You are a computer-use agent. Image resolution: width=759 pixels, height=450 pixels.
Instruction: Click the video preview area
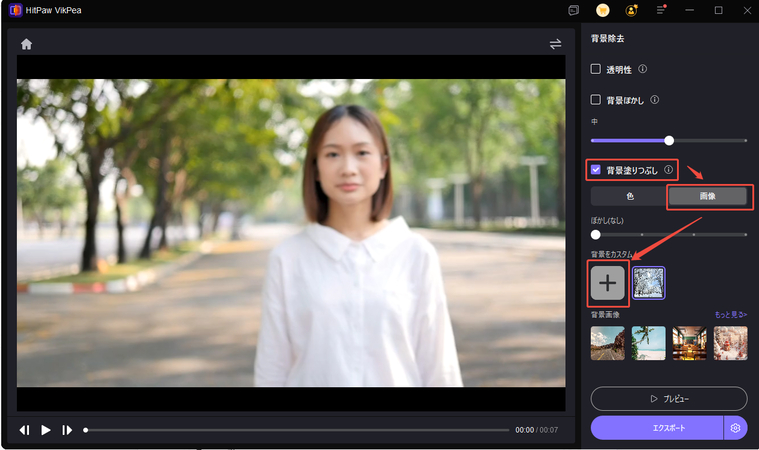291,233
